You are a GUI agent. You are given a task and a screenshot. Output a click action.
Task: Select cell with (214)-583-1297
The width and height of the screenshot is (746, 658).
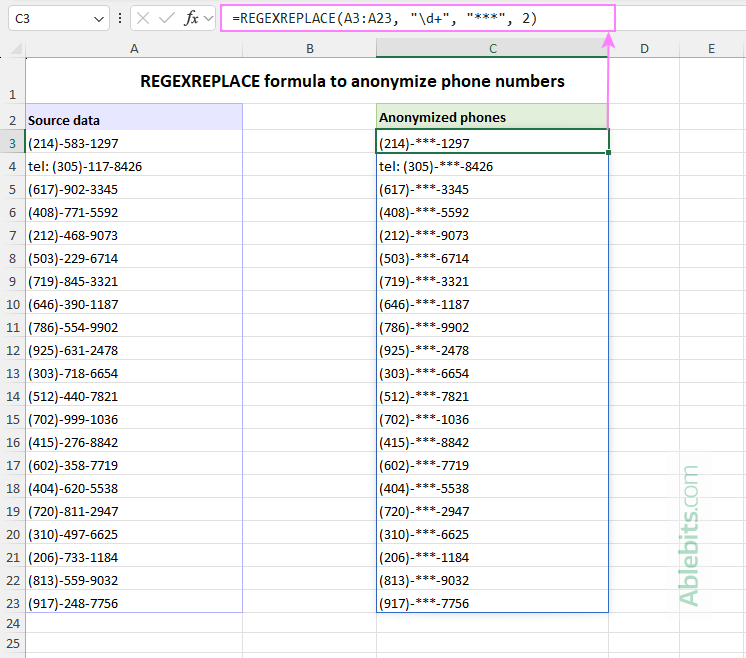(x=134, y=141)
